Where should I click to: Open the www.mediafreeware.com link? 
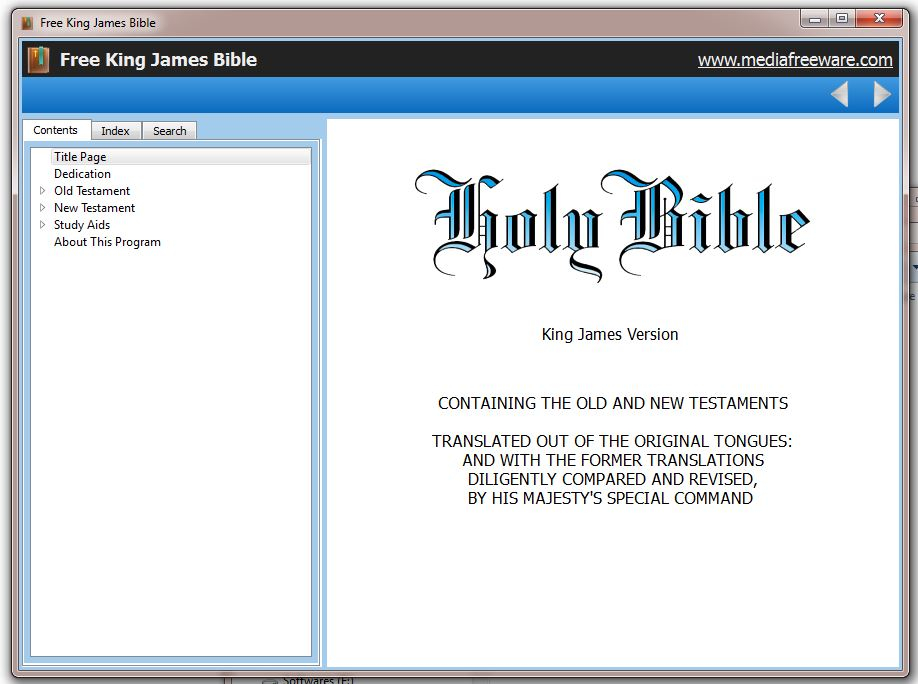(794, 60)
